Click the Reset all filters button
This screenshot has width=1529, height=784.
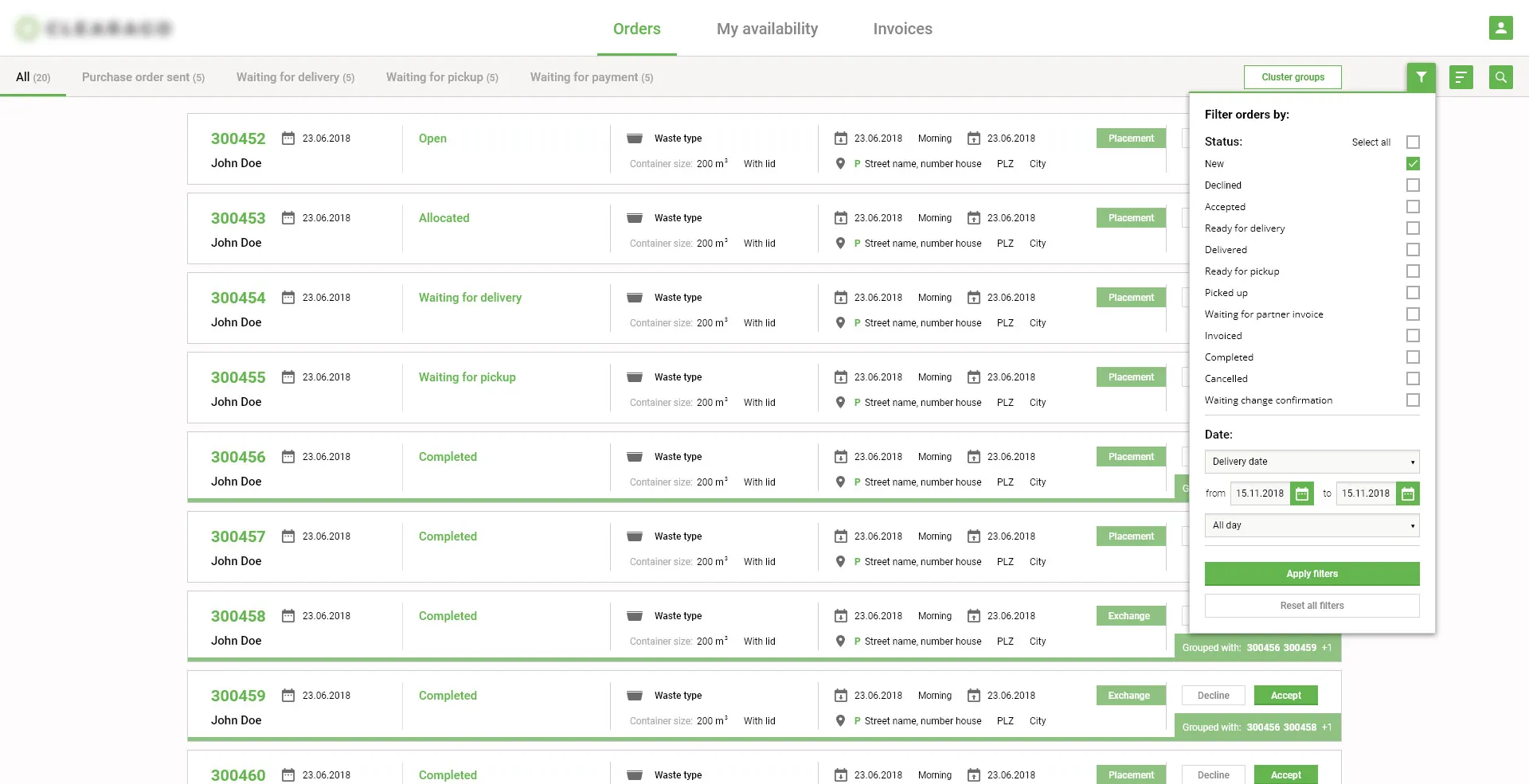pyautogui.click(x=1312, y=606)
